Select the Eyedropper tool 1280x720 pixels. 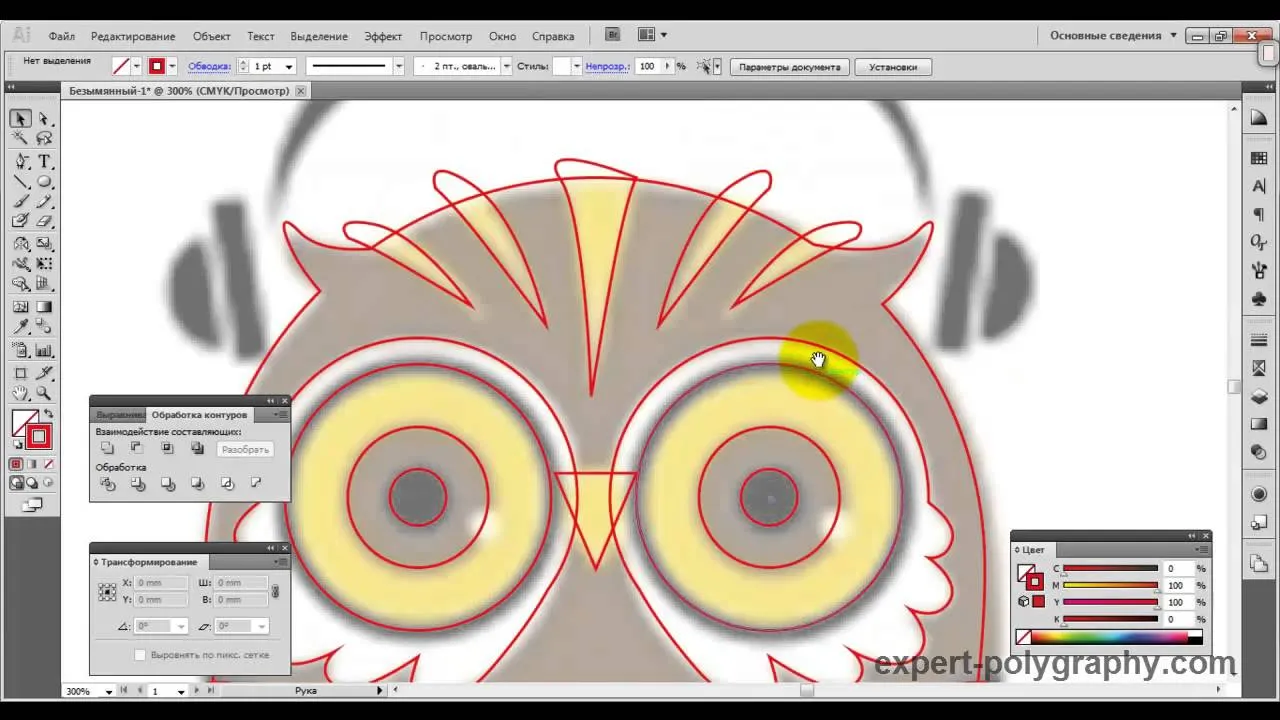tap(20, 327)
